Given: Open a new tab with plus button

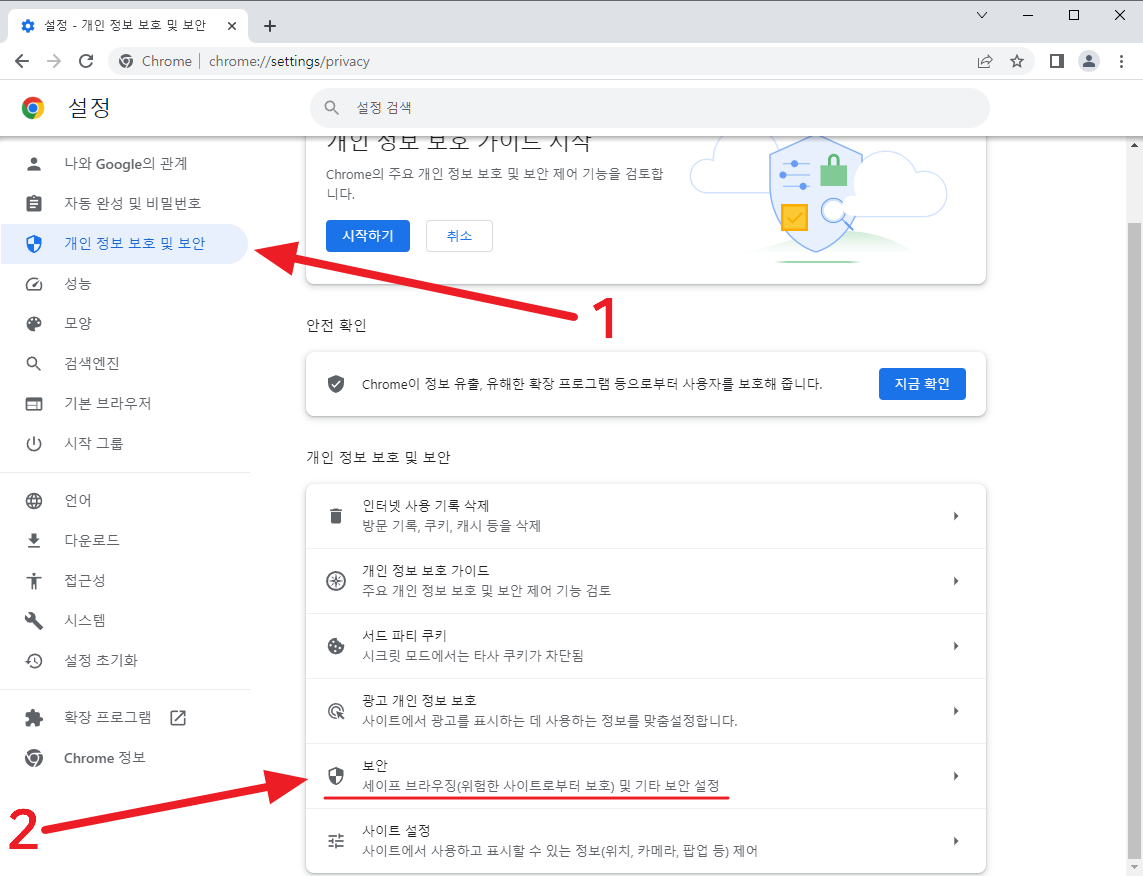Looking at the screenshot, I should tap(270, 26).
